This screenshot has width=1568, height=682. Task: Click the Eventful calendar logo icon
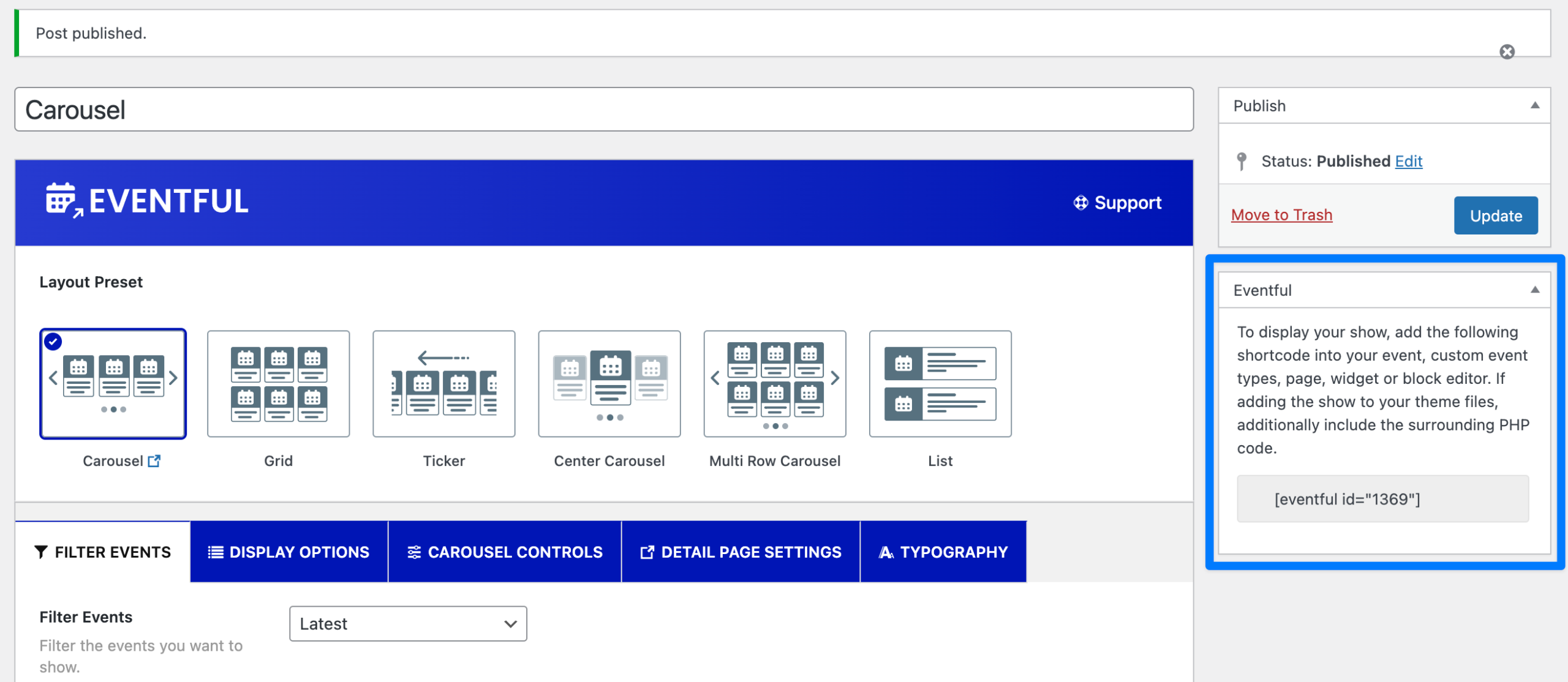64,200
